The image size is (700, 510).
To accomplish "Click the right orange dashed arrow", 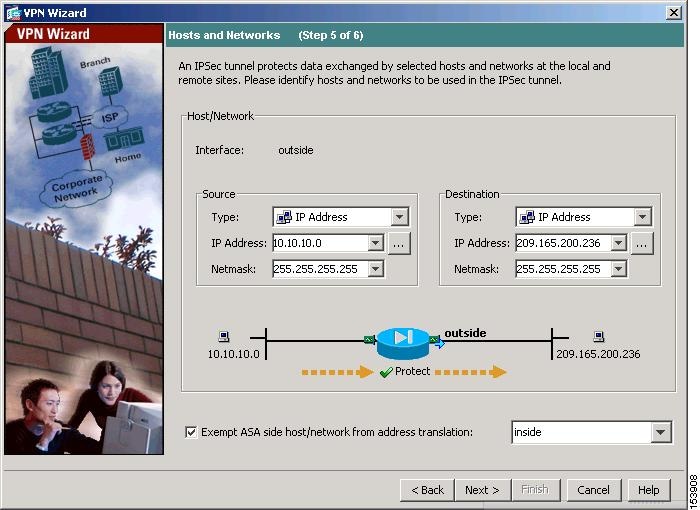I will click(x=471, y=372).
